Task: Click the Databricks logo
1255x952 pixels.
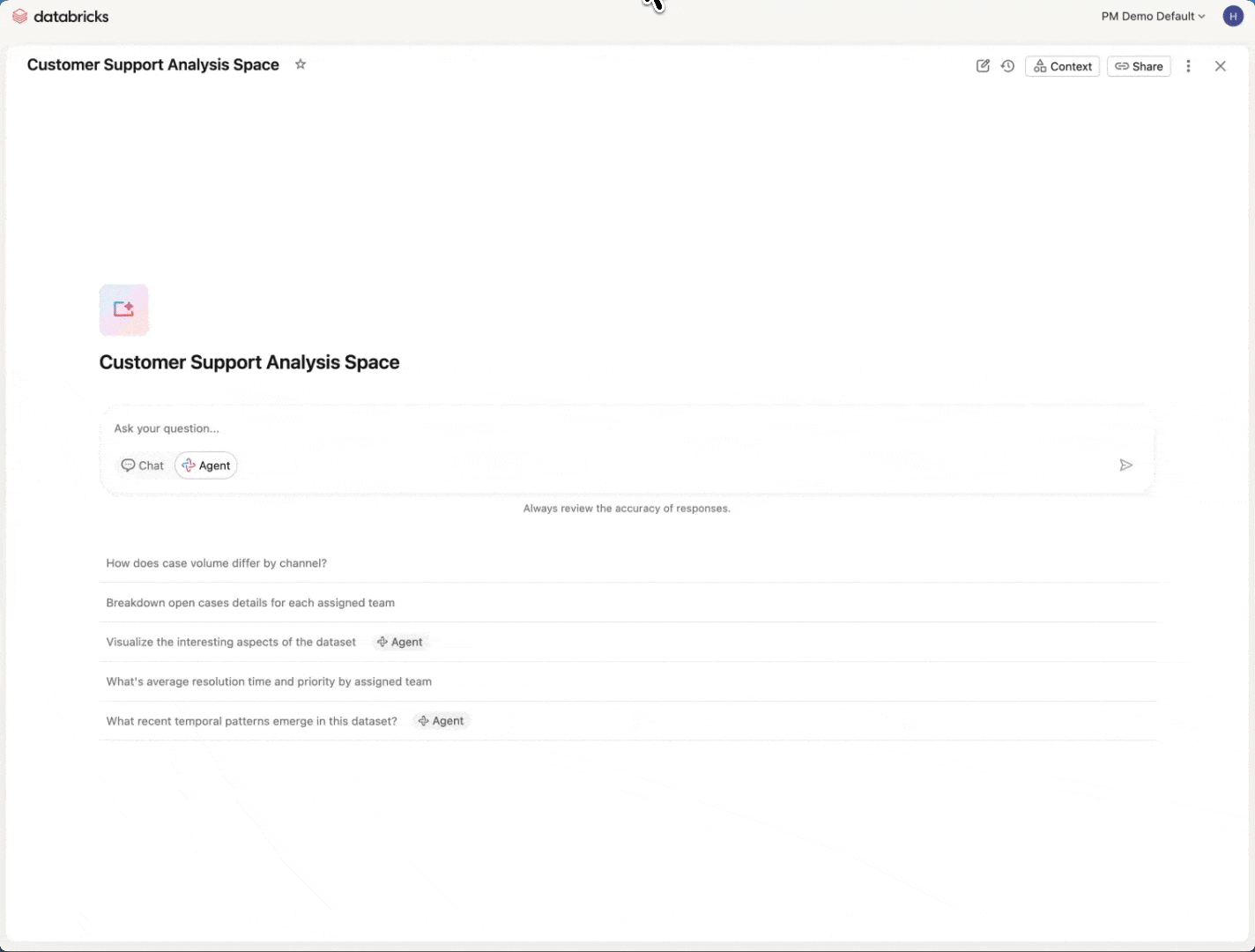Action: tap(60, 16)
